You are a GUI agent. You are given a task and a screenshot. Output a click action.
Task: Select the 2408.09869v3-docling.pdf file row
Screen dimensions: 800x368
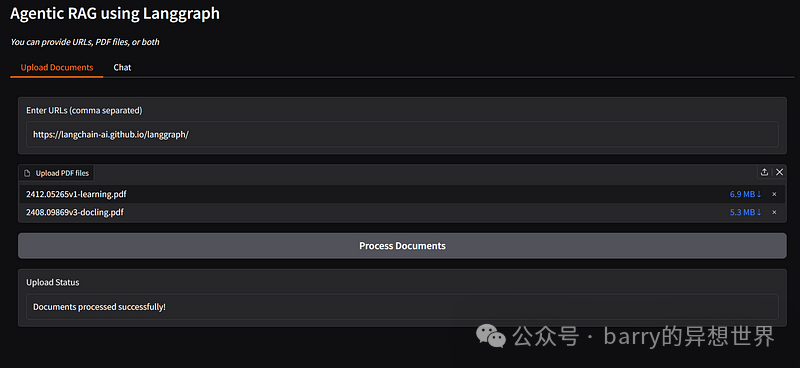pyautogui.click(x=402, y=212)
